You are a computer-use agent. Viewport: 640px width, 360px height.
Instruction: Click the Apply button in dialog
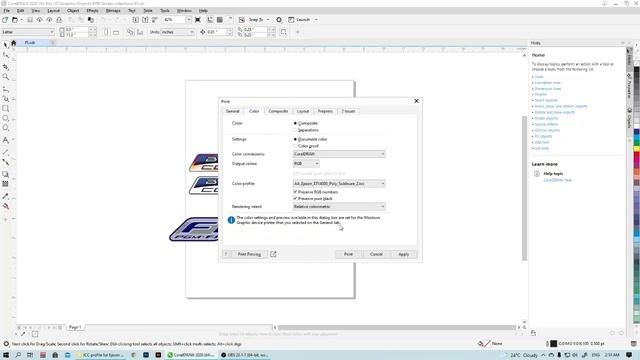pos(404,254)
